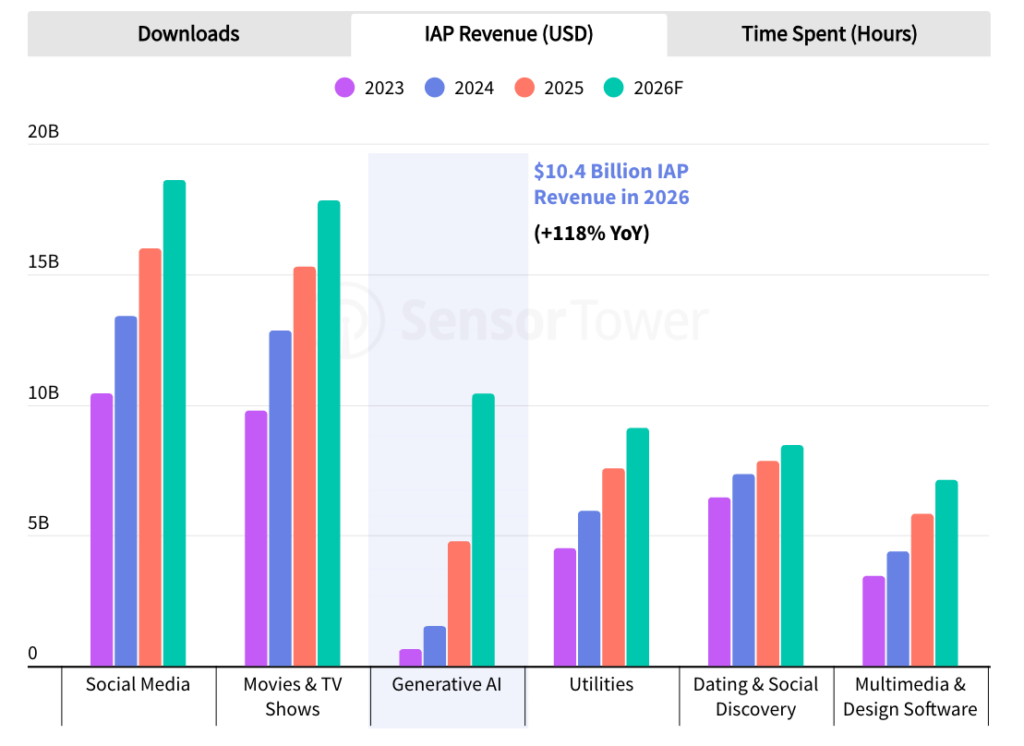This screenshot has height=746, width=1024.
Task: Click the Generative AI 2026F green bar
Action: coord(483,530)
